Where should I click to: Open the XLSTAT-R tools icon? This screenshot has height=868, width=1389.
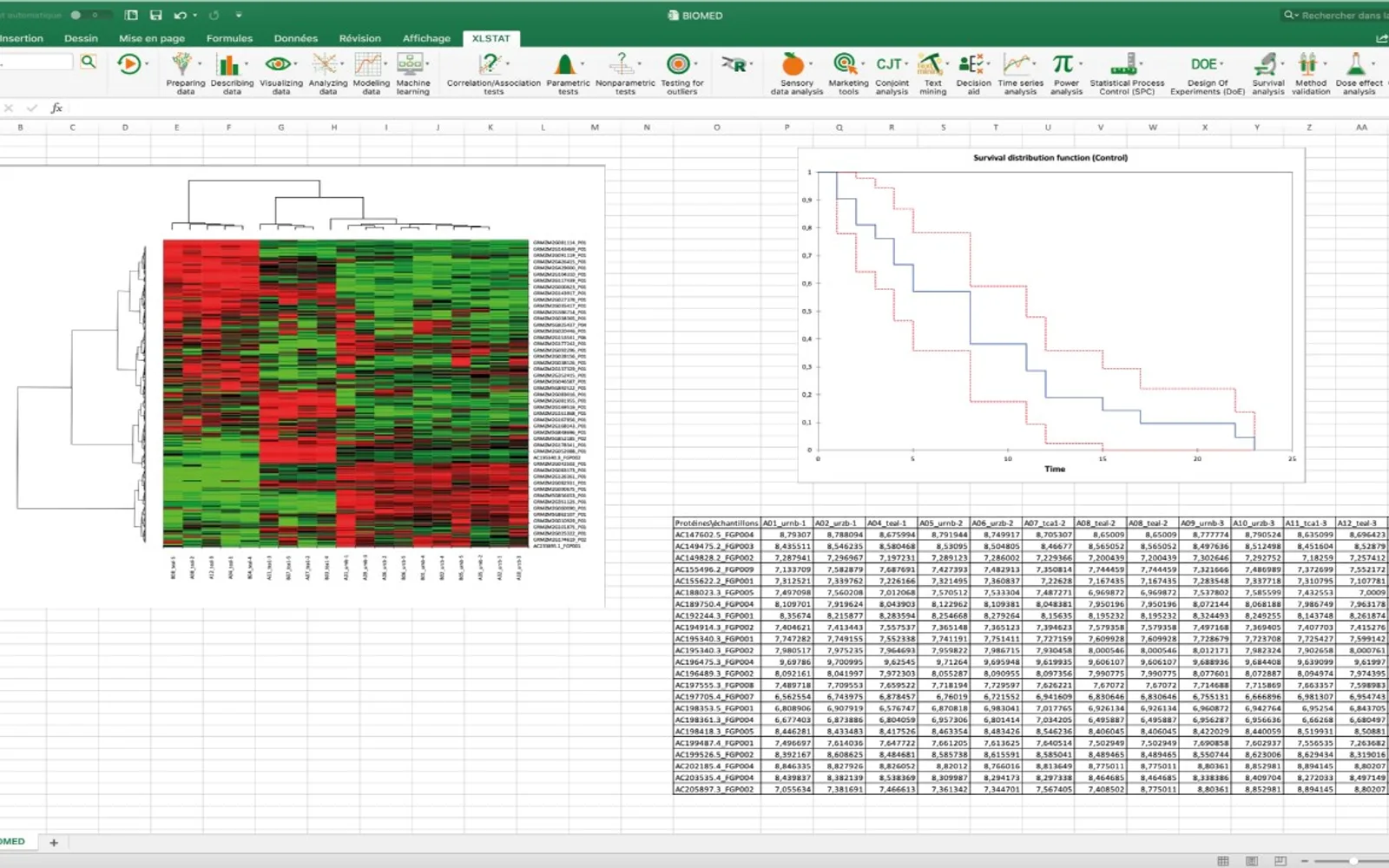tap(734, 64)
